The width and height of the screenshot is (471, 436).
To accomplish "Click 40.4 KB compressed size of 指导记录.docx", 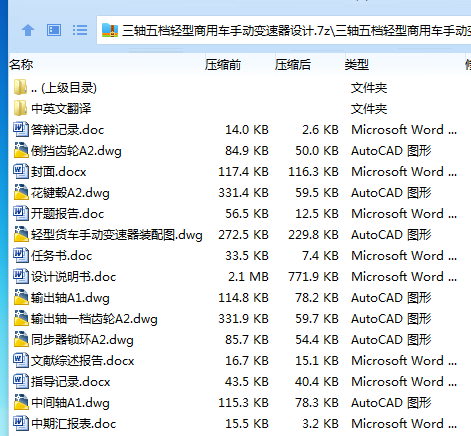I will point(317,382).
